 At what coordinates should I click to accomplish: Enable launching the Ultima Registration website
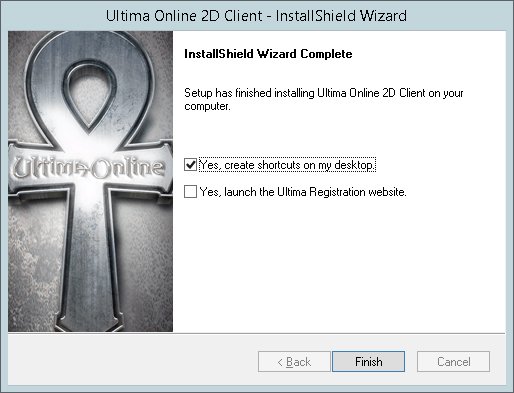(x=190, y=192)
